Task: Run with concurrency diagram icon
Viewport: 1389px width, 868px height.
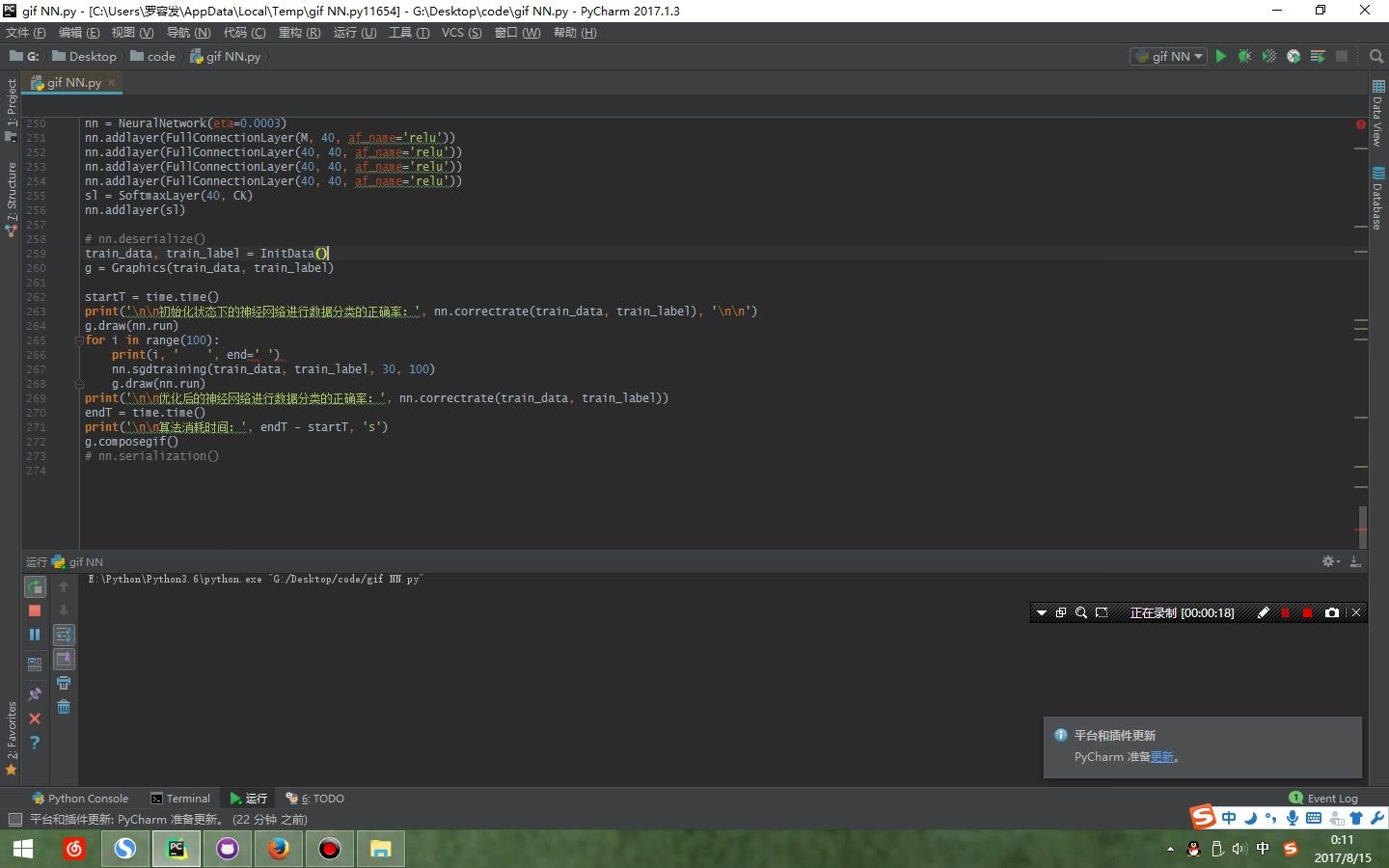Action: [x=1318, y=56]
